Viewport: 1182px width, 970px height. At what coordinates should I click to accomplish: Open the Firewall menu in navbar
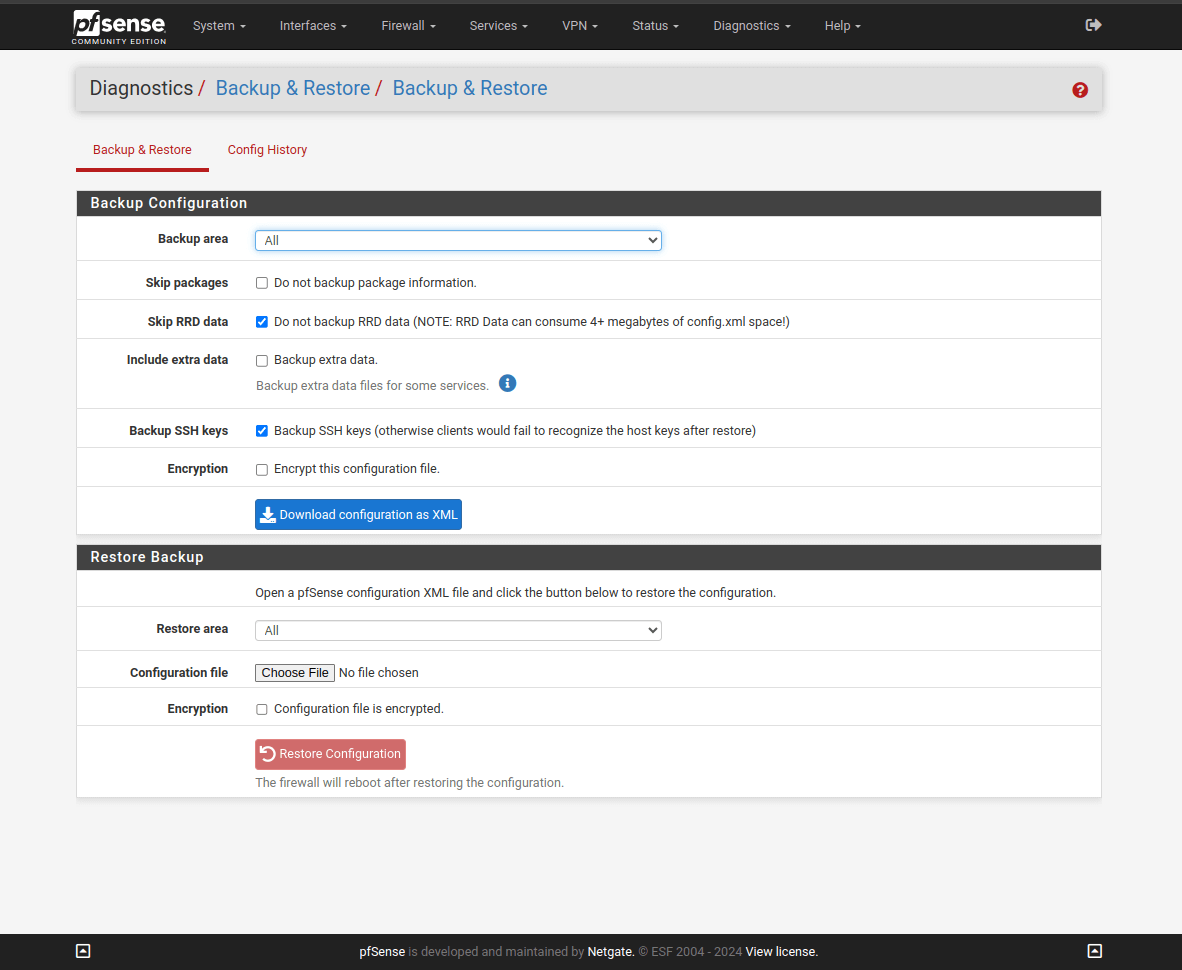pyautogui.click(x=408, y=26)
